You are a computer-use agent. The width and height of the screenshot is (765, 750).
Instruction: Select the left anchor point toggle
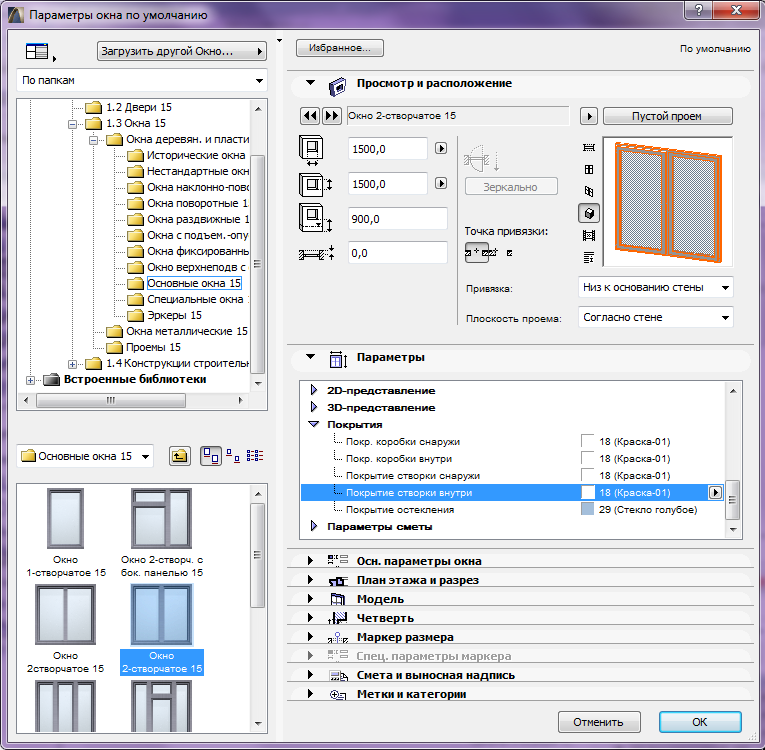478,253
